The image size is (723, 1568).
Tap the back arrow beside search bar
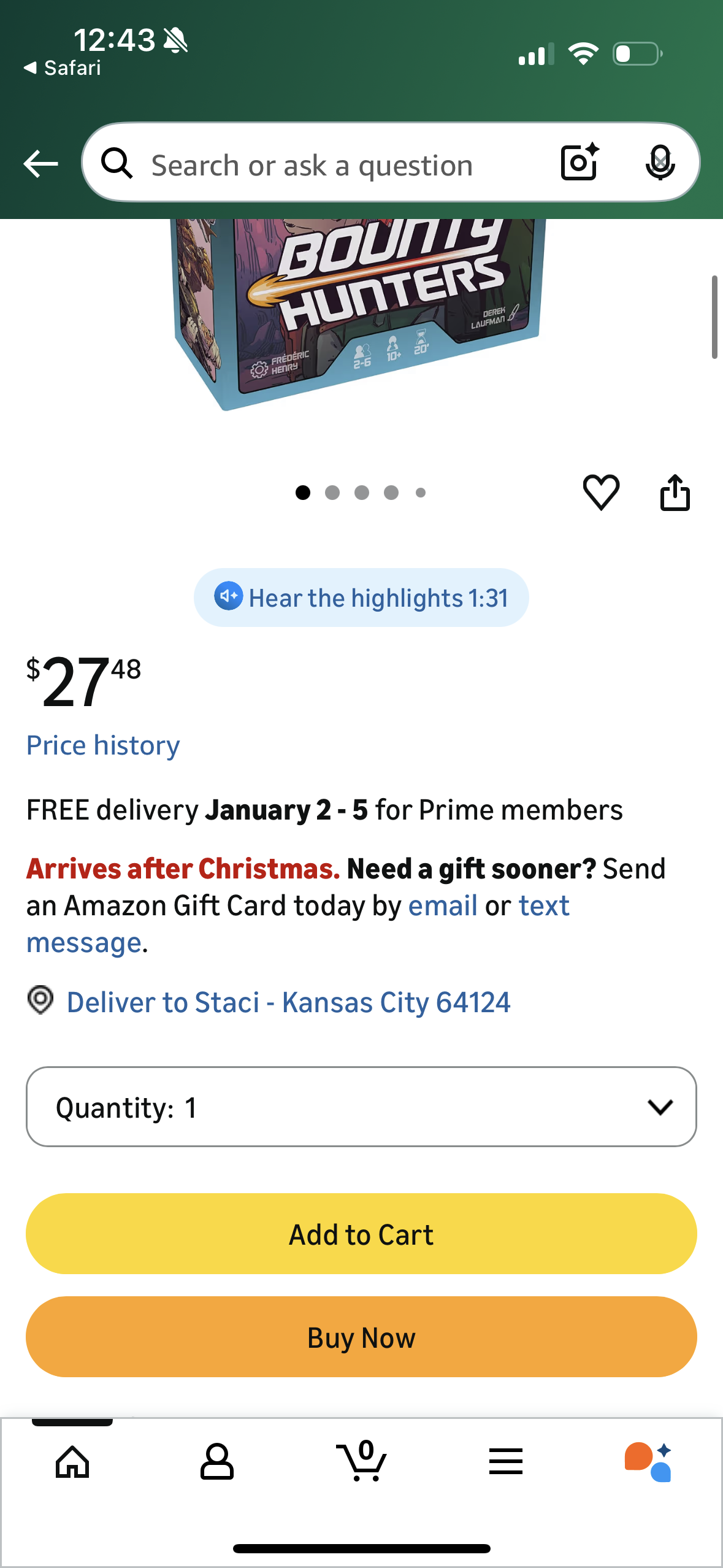(x=40, y=164)
